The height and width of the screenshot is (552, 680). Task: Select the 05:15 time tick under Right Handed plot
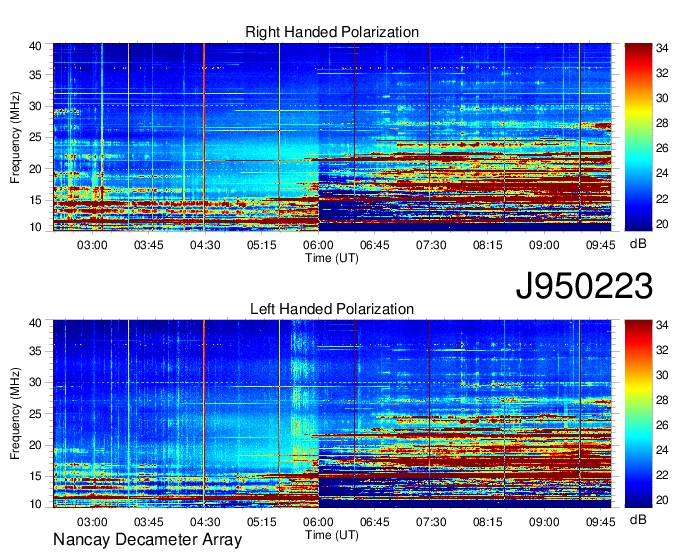pyautogui.click(x=262, y=245)
